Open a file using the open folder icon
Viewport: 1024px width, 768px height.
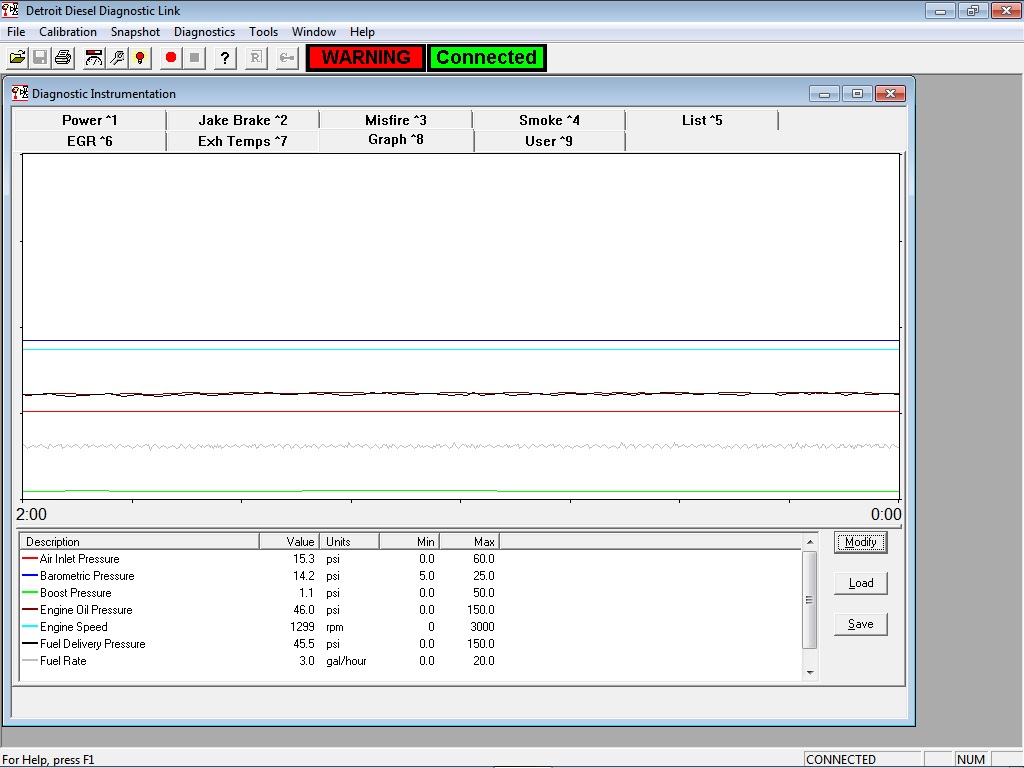coord(17,57)
